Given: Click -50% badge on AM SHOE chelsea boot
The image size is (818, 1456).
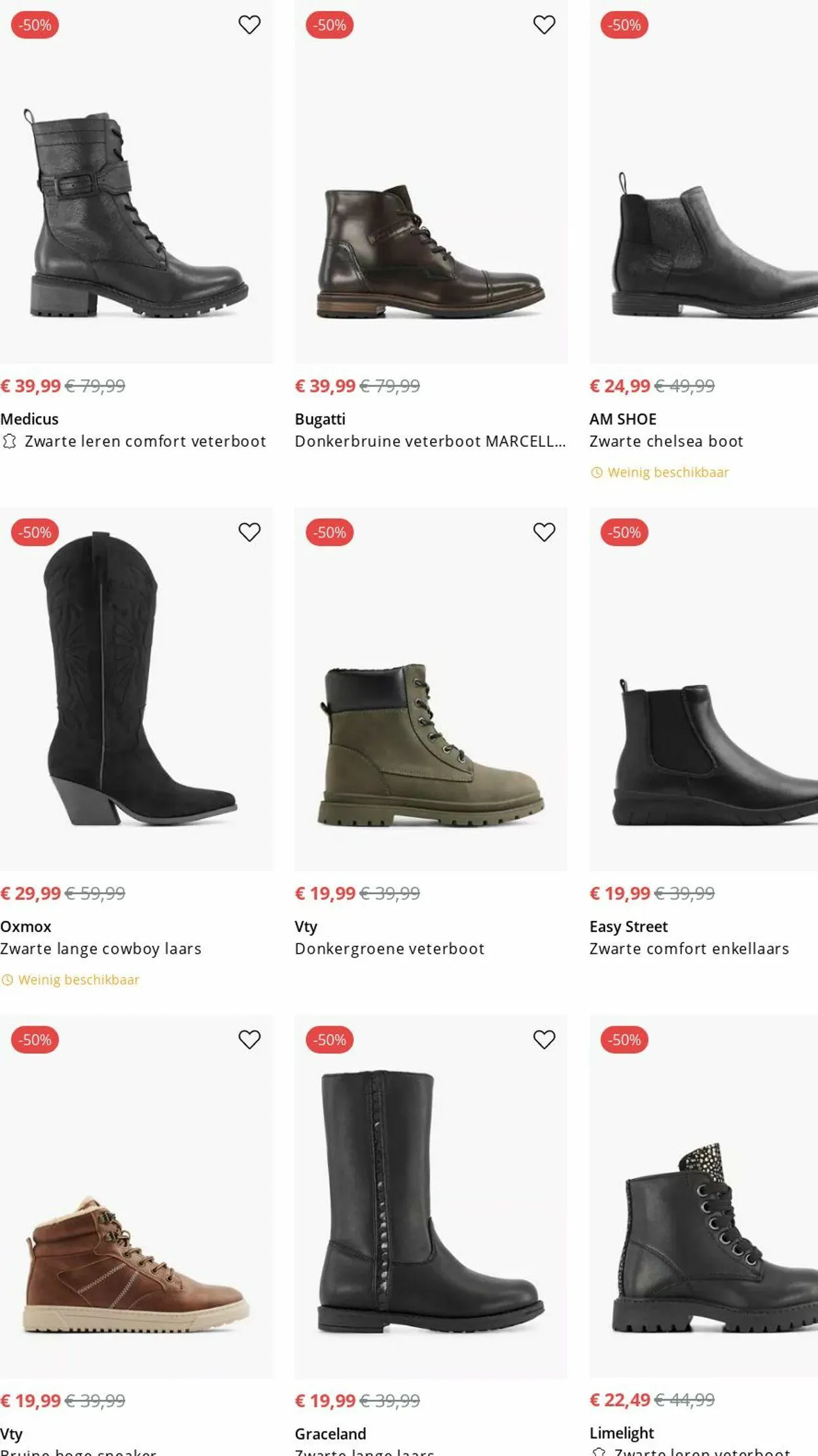Looking at the screenshot, I should 624,25.
